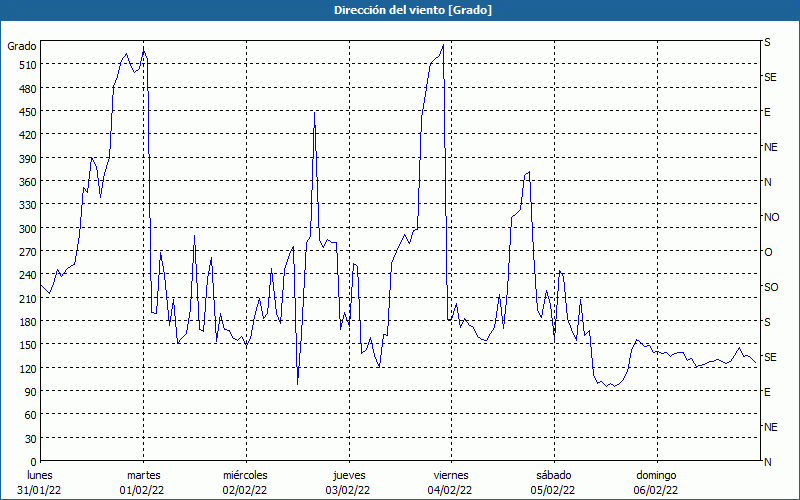Select the "domingo" day label
Screen dimensions: 800x500
(x=656, y=476)
